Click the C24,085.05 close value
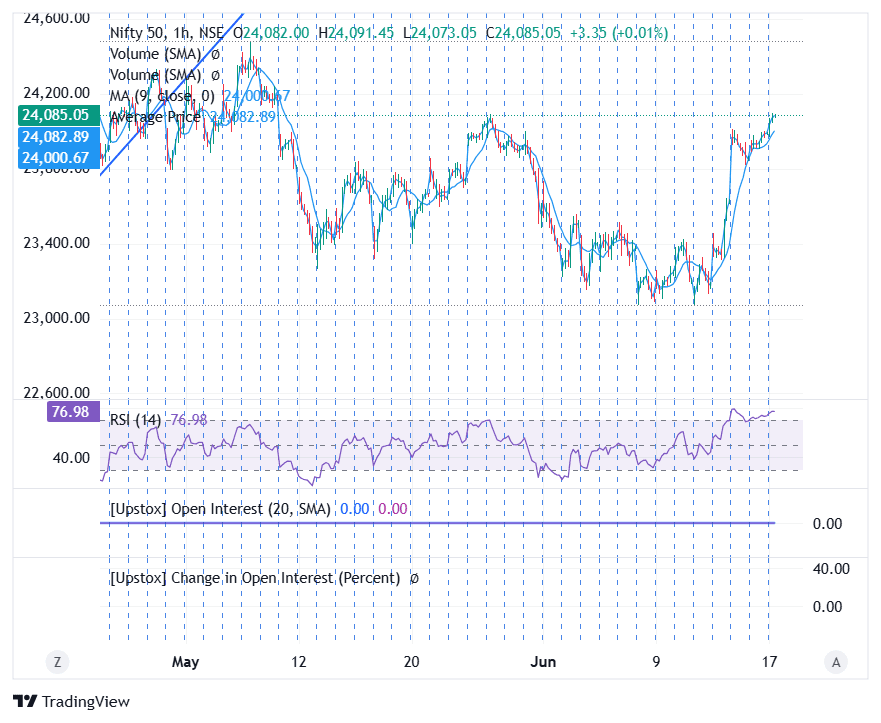The height and width of the screenshot is (723, 881). click(524, 33)
